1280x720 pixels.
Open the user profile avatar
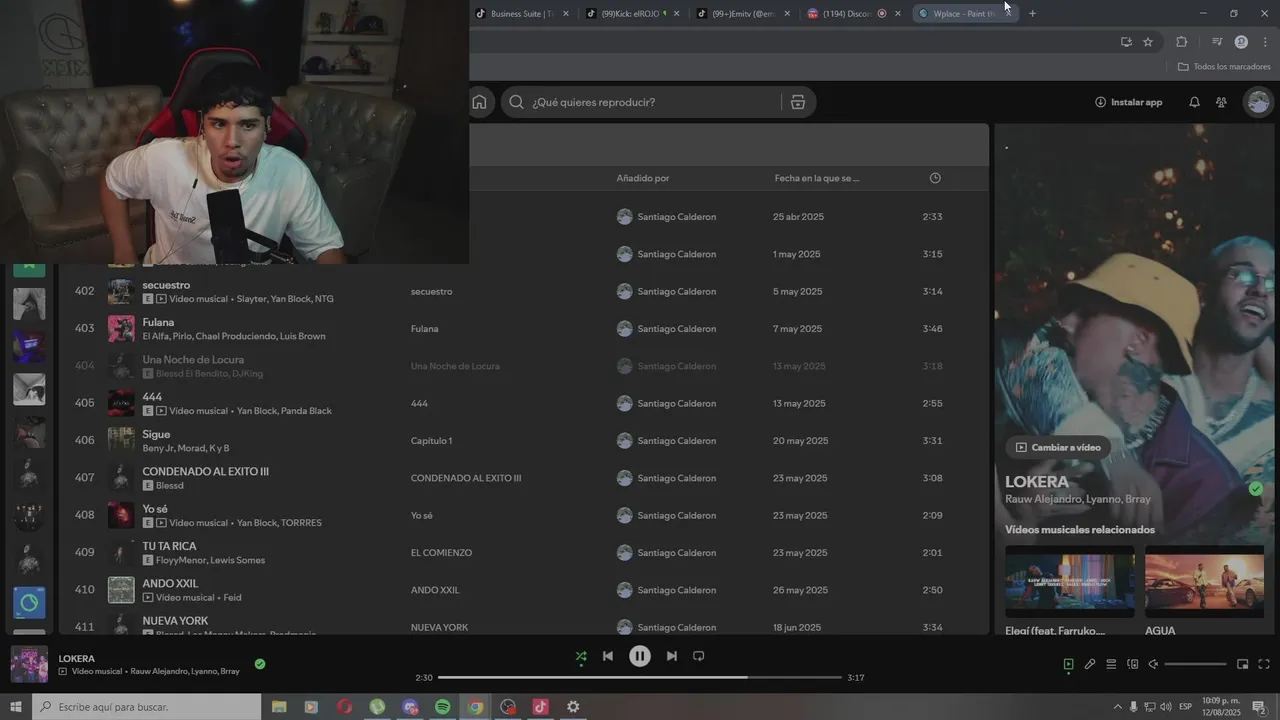1258,102
